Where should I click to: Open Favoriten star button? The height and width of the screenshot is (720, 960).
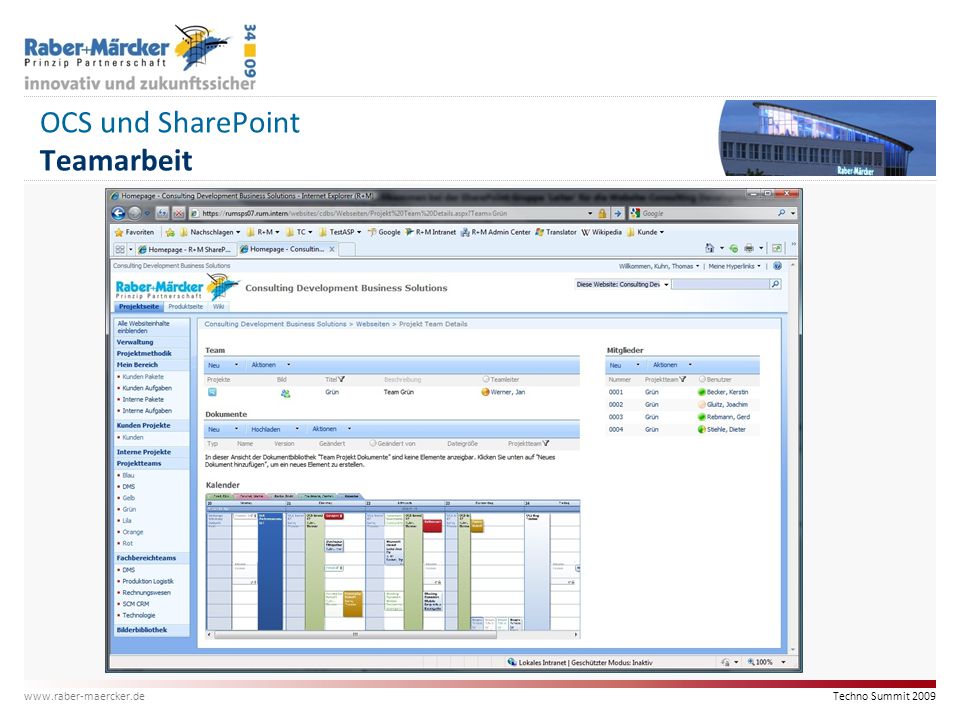(135, 232)
